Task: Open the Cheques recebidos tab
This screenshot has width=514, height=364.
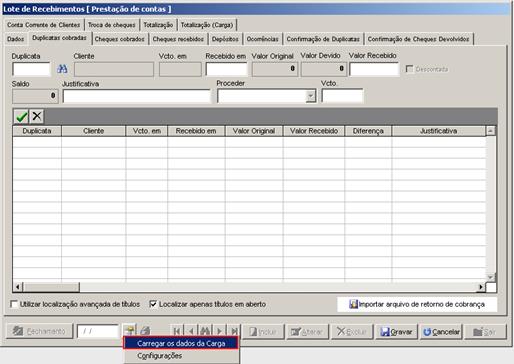Action: (x=178, y=39)
